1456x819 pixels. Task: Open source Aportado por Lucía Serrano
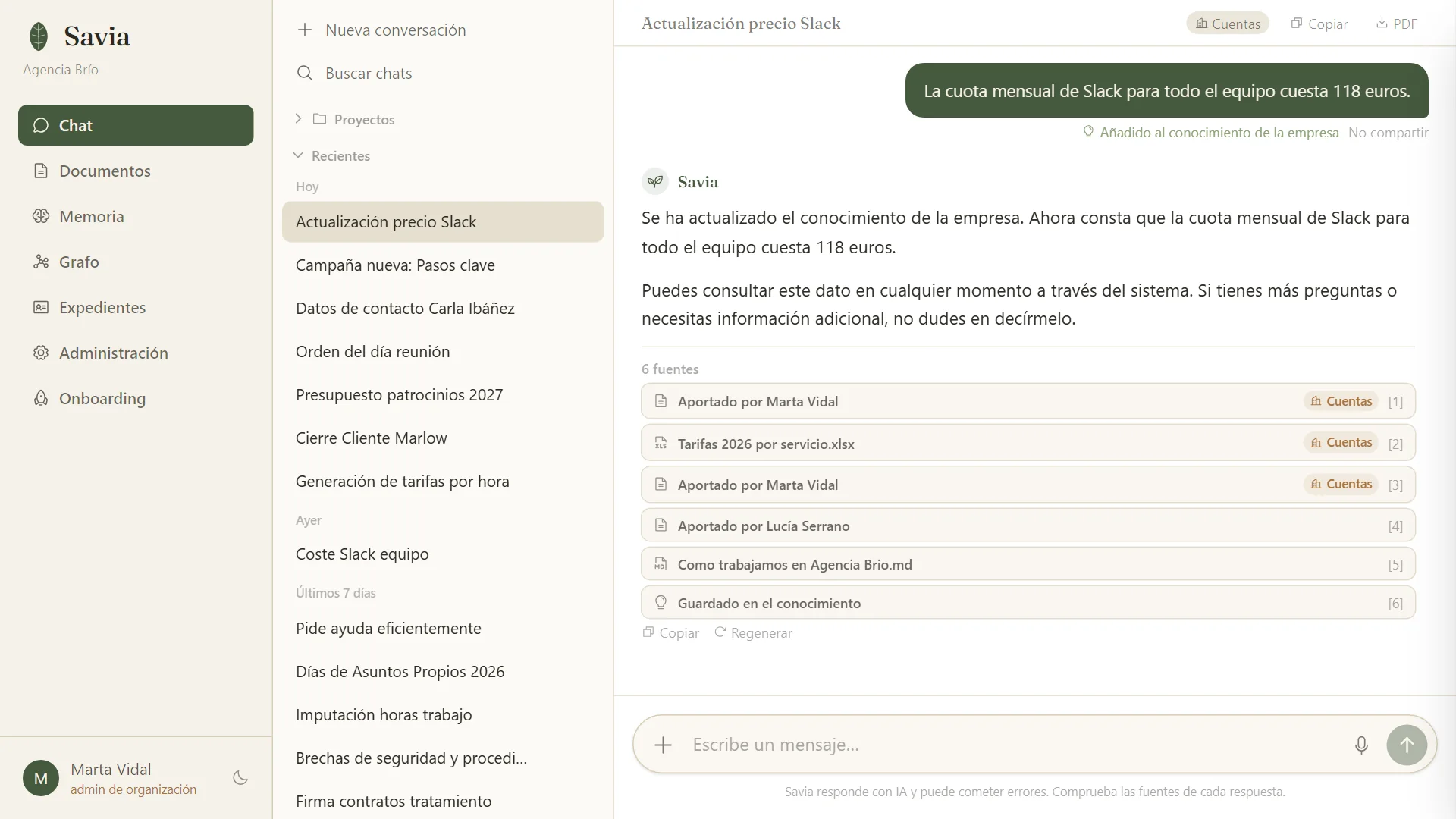[x=1028, y=526]
